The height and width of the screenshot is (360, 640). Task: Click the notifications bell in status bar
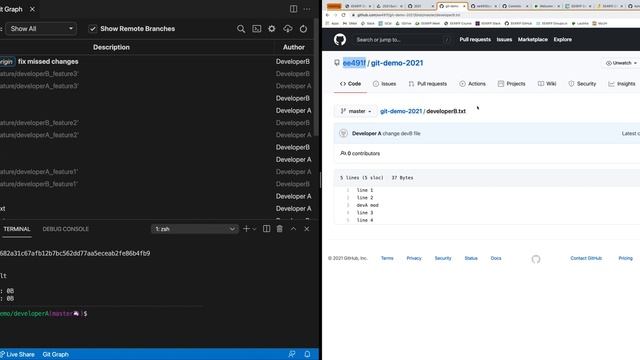point(307,354)
